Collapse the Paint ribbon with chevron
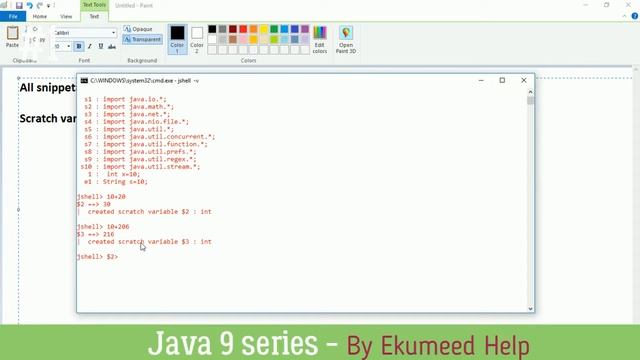 click(624, 16)
